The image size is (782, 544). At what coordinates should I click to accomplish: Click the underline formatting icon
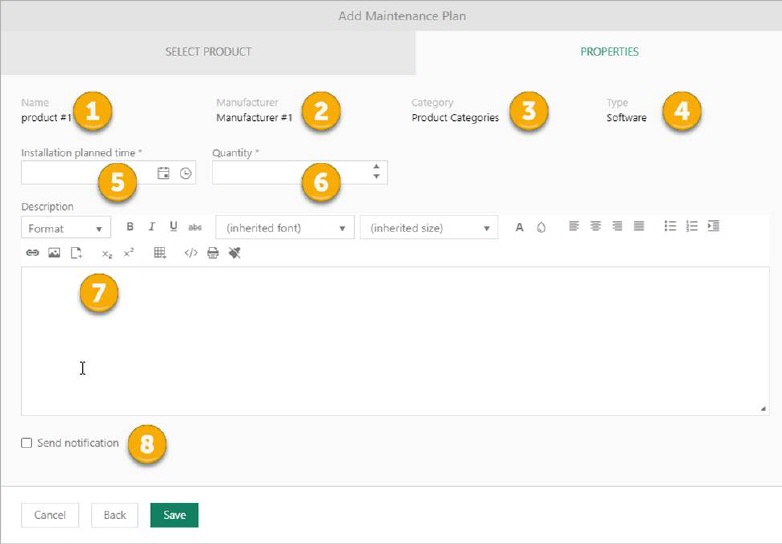(173, 228)
